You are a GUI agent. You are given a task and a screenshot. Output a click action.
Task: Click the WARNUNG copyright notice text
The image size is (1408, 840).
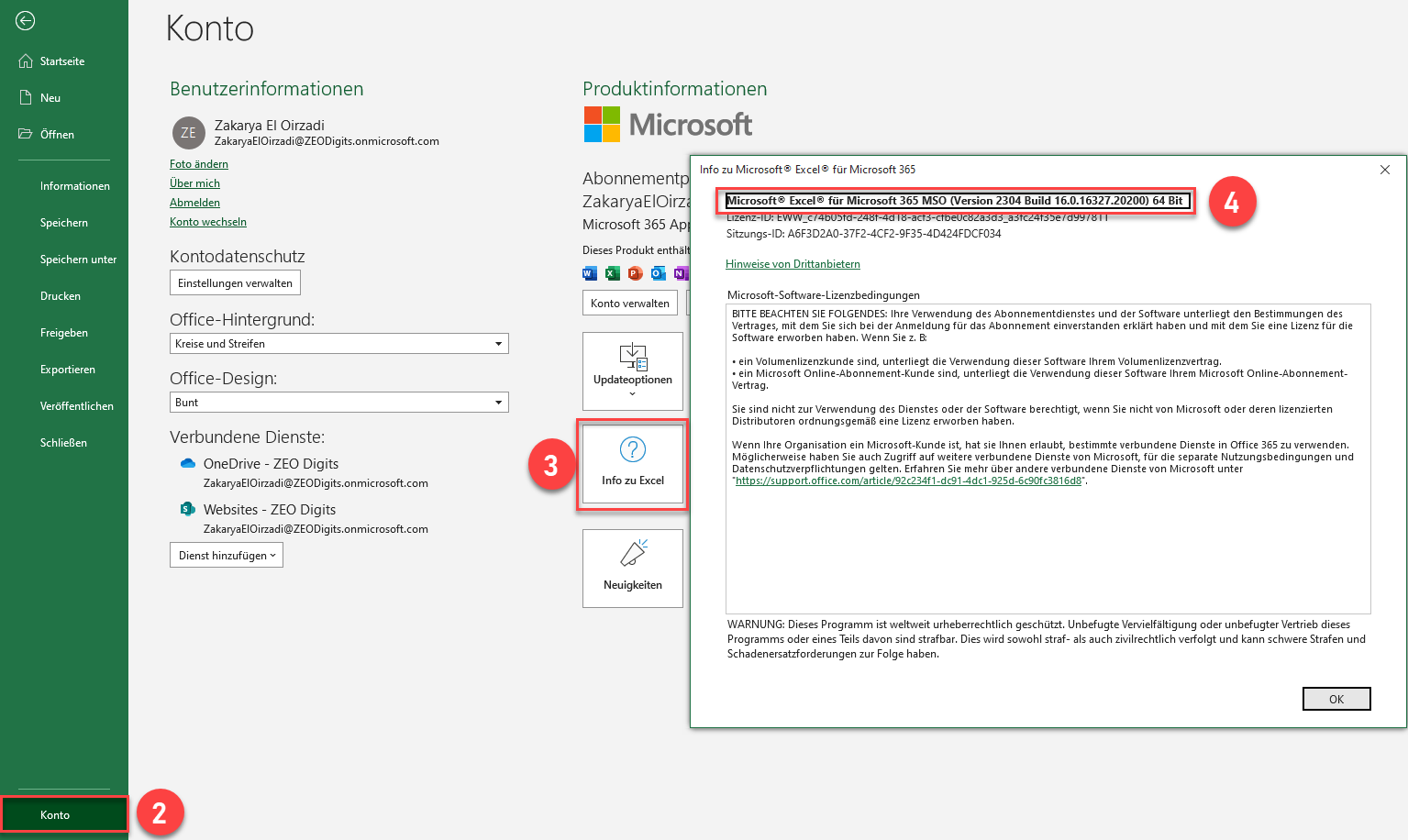click(1046, 639)
